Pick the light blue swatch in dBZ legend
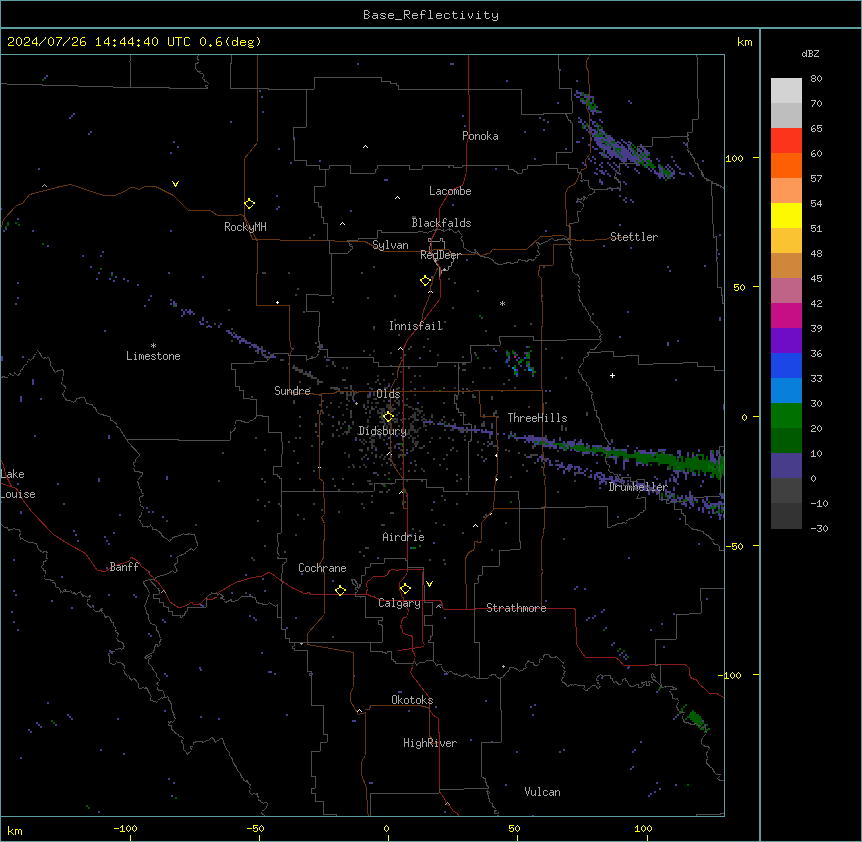 point(786,390)
